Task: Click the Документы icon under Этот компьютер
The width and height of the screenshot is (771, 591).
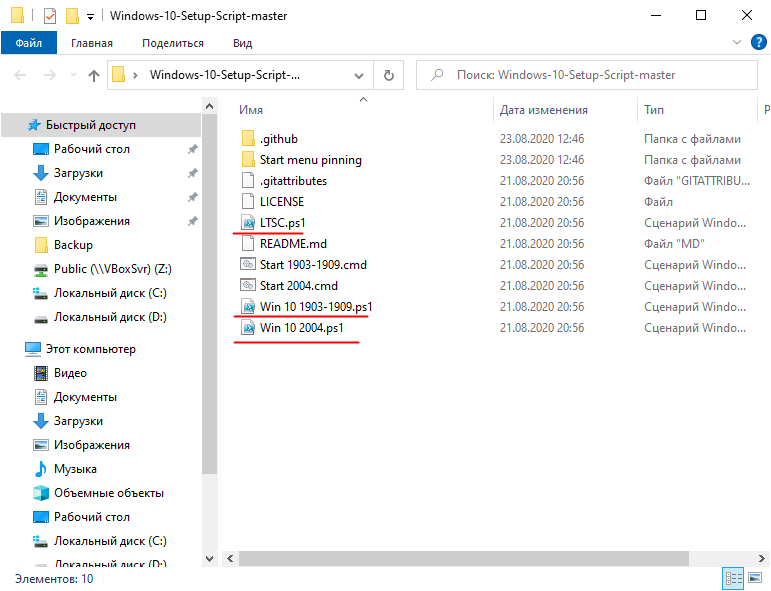Action: pyautogui.click(x=41, y=397)
